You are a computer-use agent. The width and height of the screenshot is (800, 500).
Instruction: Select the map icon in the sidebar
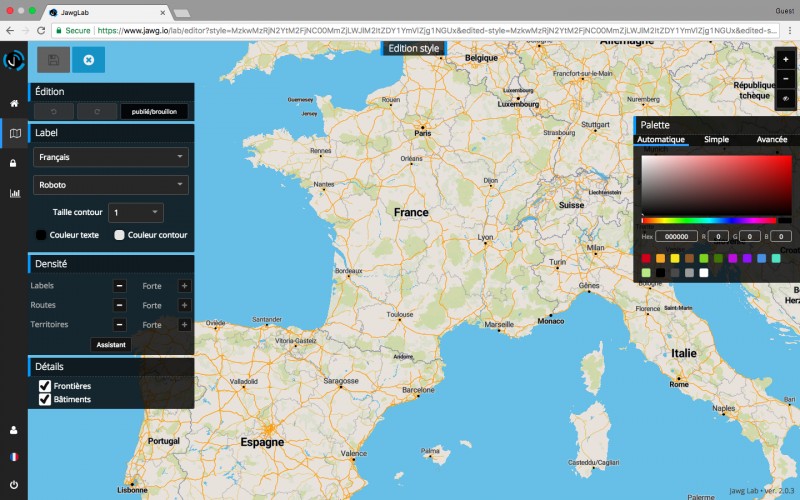point(15,133)
